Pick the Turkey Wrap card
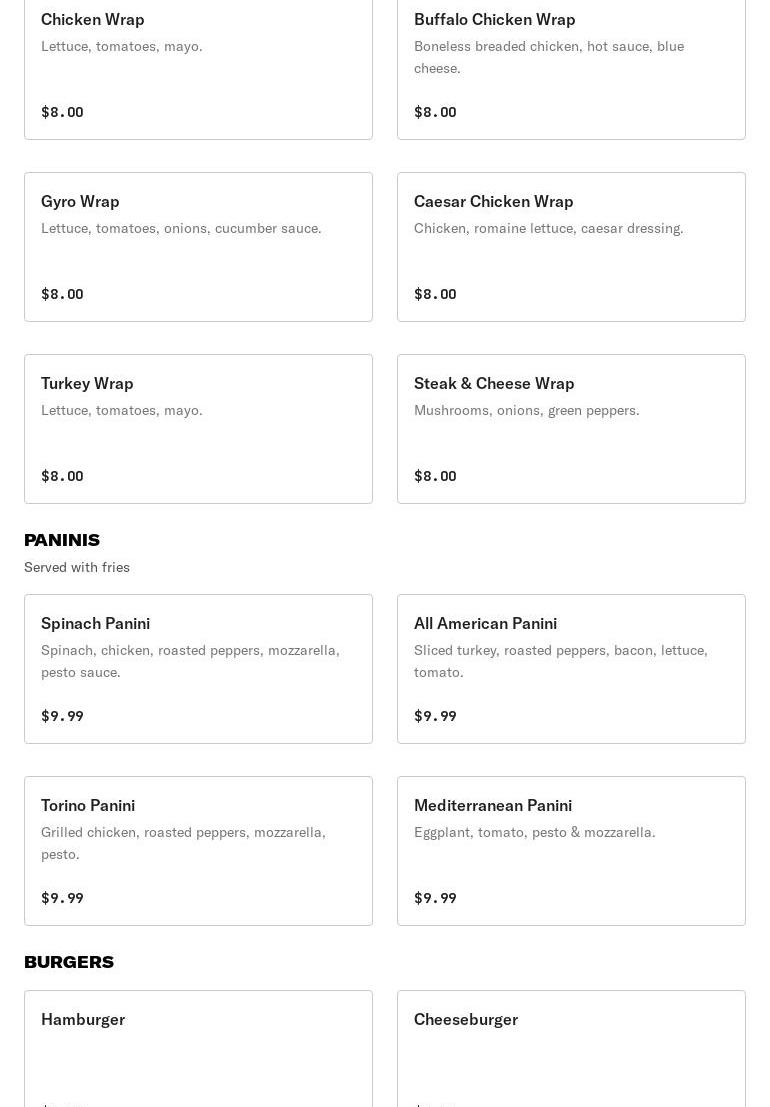The width and height of the screenshot is (770, 1107). (x=198, y=429)
